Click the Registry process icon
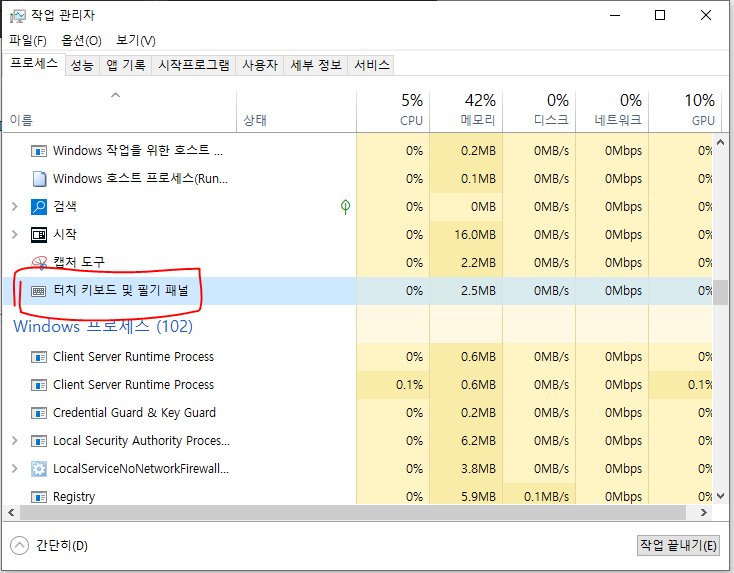The height and width of the screenshot is (573, 734). (39, 497)
